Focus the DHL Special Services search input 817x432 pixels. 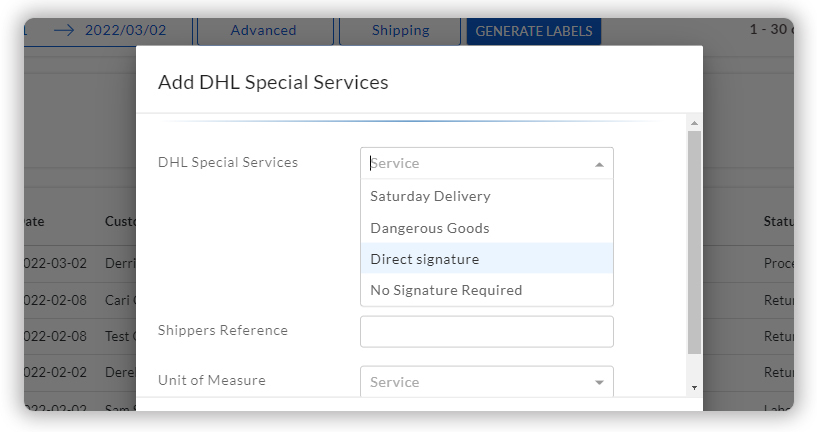pos(475,163)
